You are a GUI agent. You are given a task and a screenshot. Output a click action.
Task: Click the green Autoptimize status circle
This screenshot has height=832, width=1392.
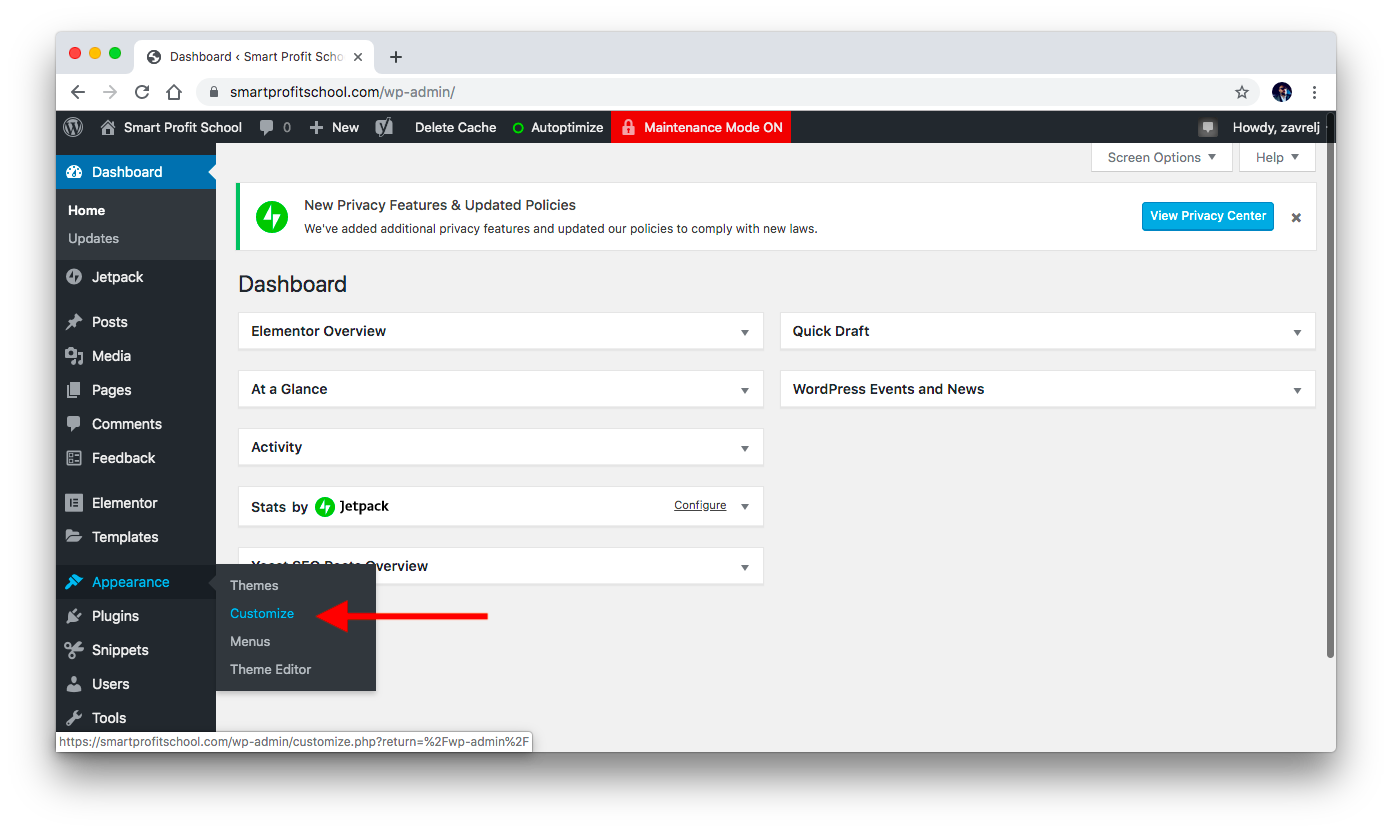pyautogui.click(x=518, y=128)
